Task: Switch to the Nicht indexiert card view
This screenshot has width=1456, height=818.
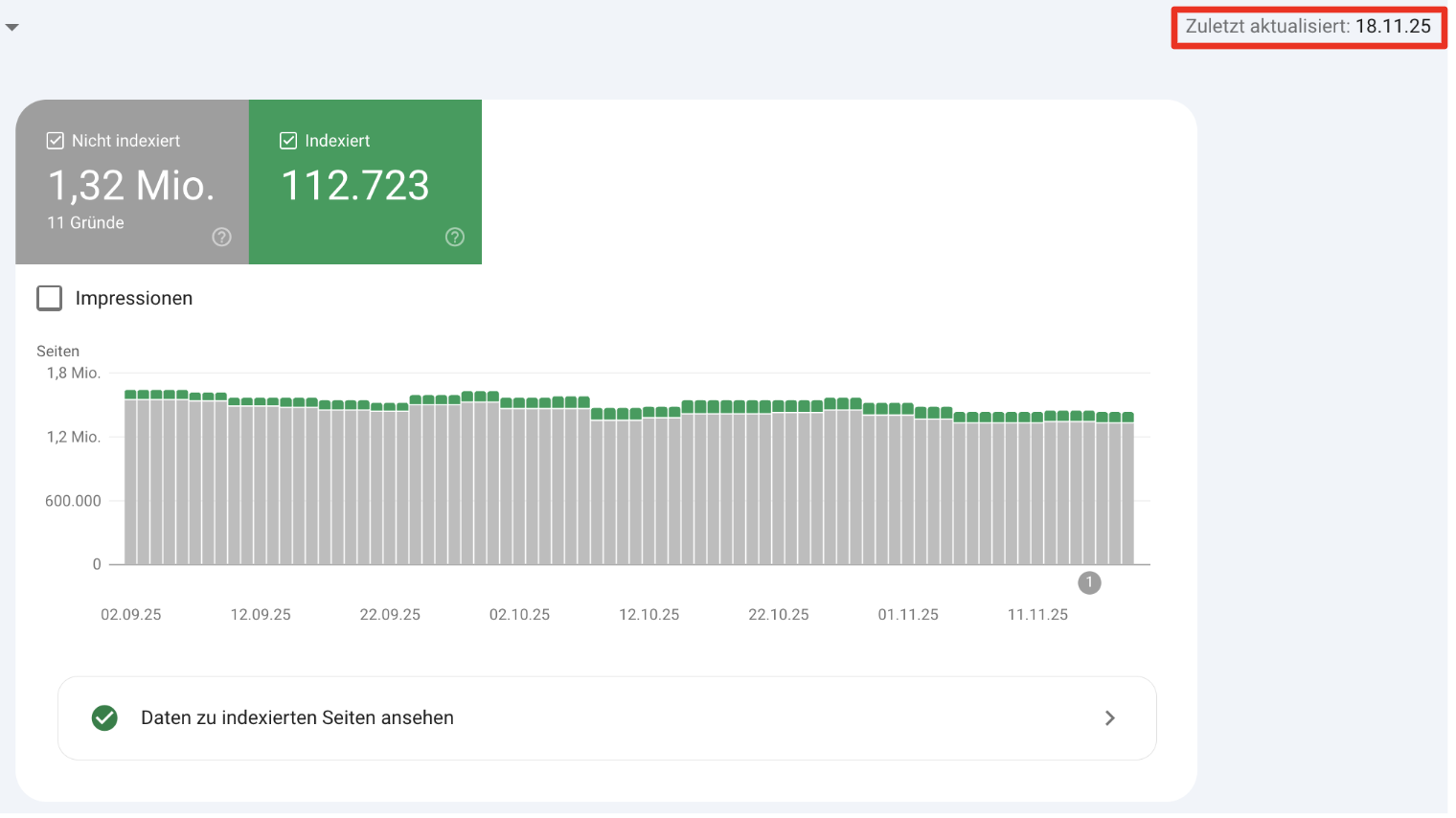Action: 131,182
